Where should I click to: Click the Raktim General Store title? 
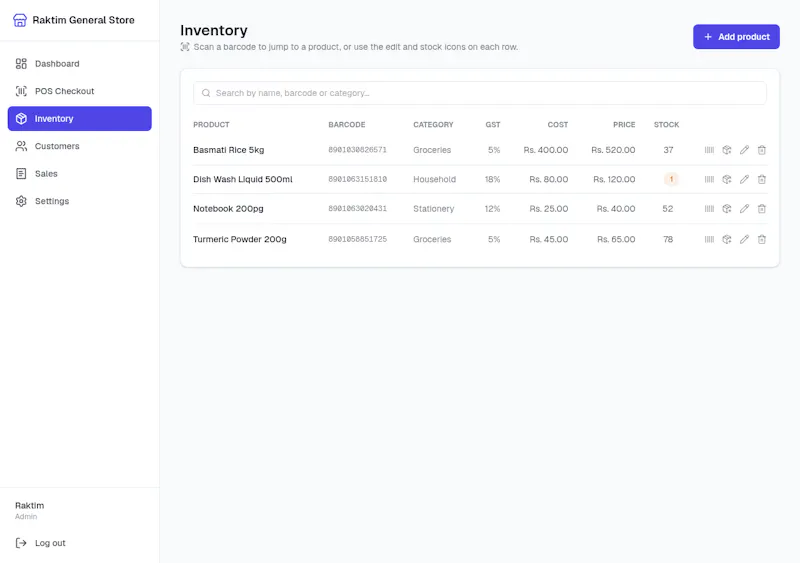coord(84,20)
